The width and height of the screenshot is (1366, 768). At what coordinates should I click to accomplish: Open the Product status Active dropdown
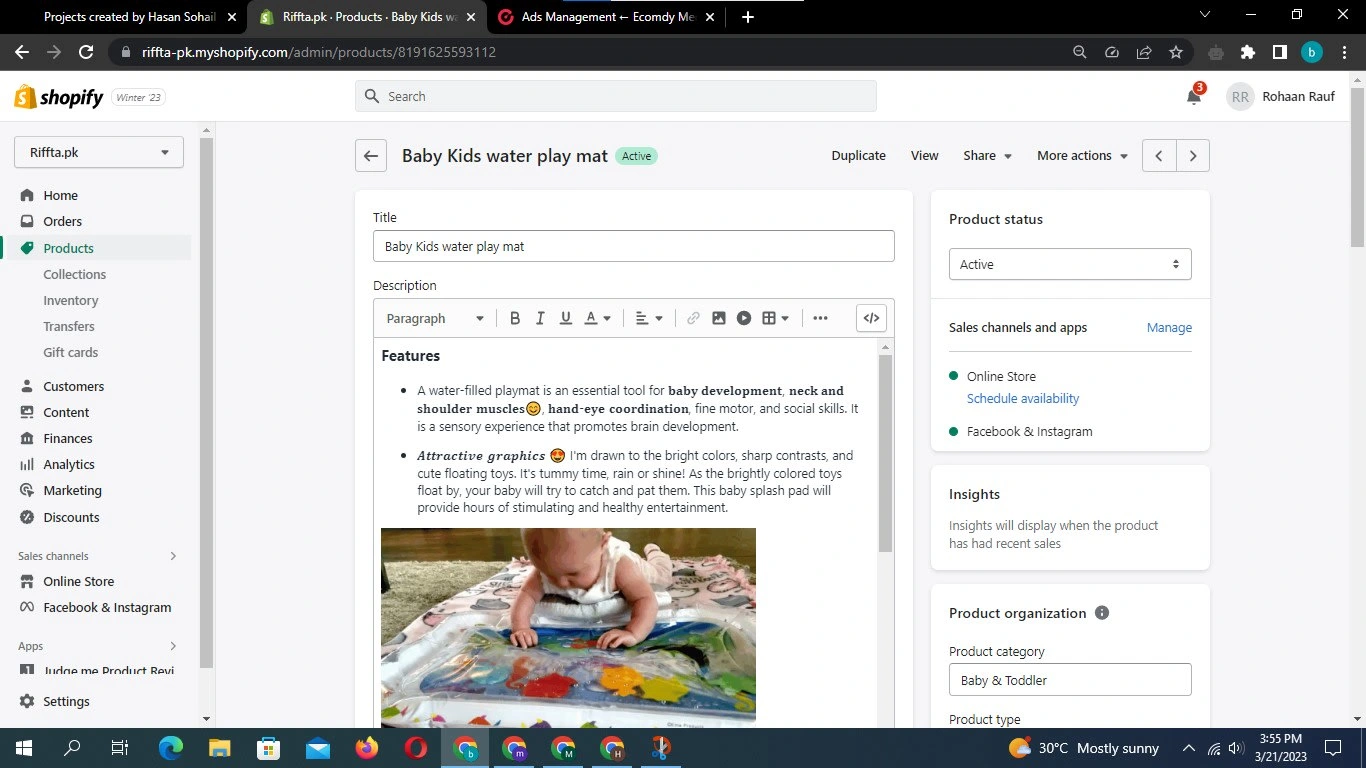pyautogui.click(x=1070, y=264)
